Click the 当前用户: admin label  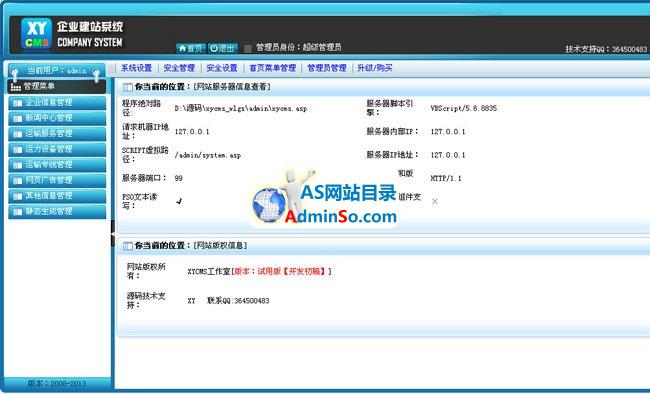(57, 71)
